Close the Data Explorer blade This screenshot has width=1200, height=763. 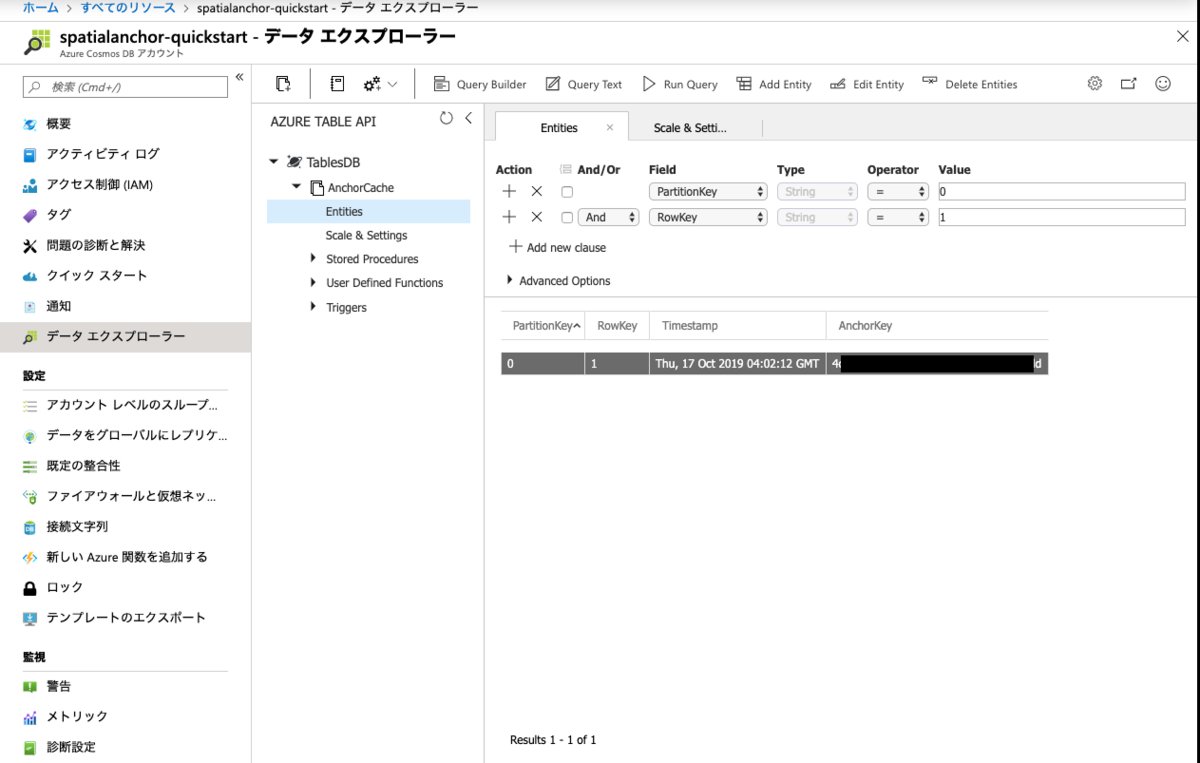point(1183,36)
